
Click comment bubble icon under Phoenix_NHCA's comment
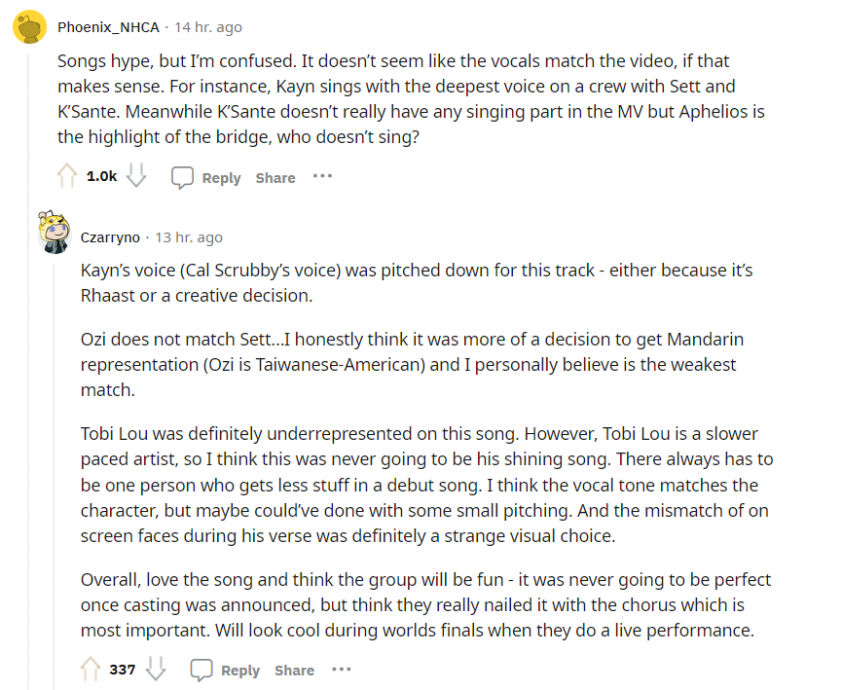[182, 177]
